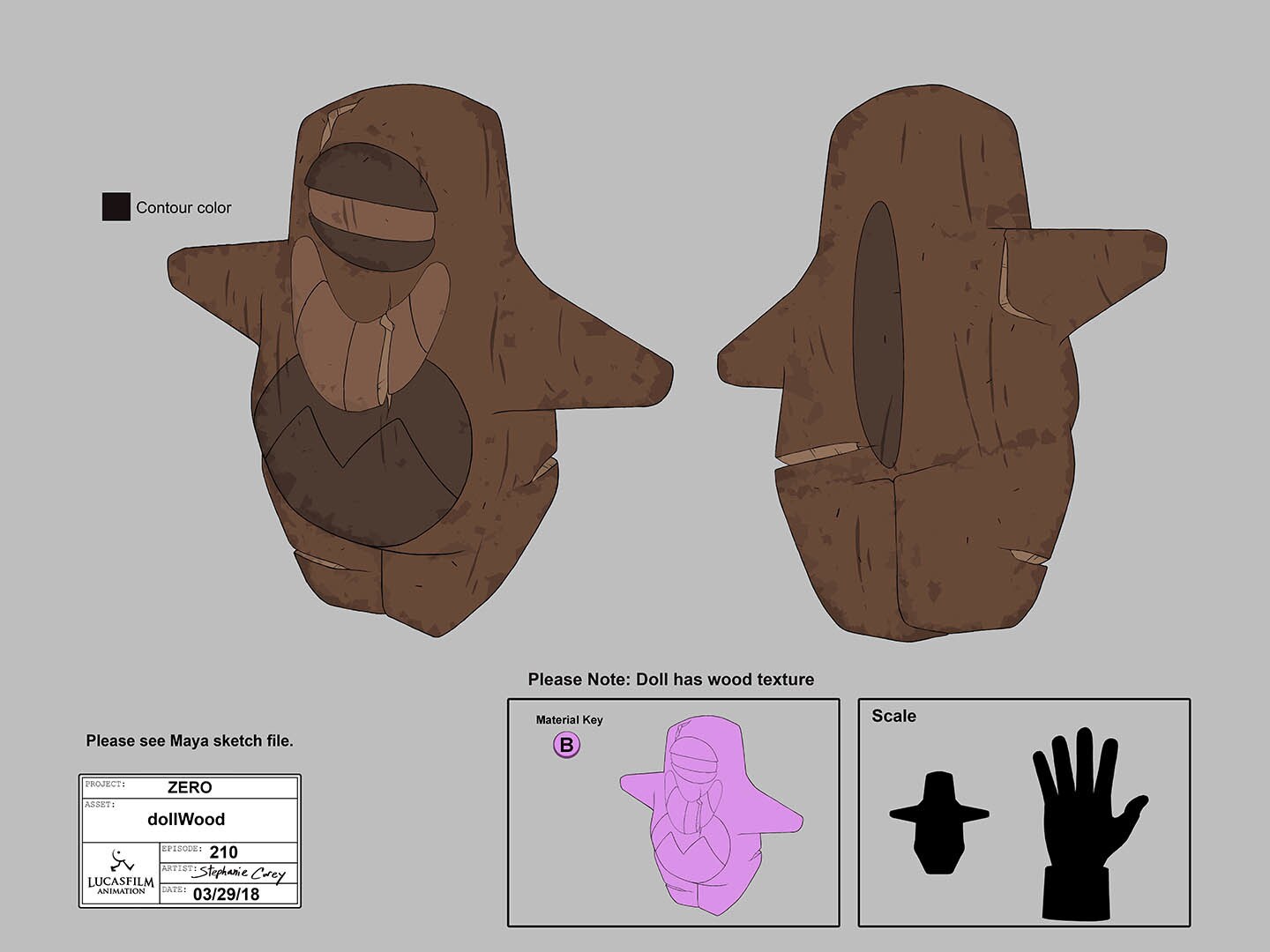Screen dimensions: 1270x952
Task: Click the striped oval head on front doll
Action: (370, 206)
